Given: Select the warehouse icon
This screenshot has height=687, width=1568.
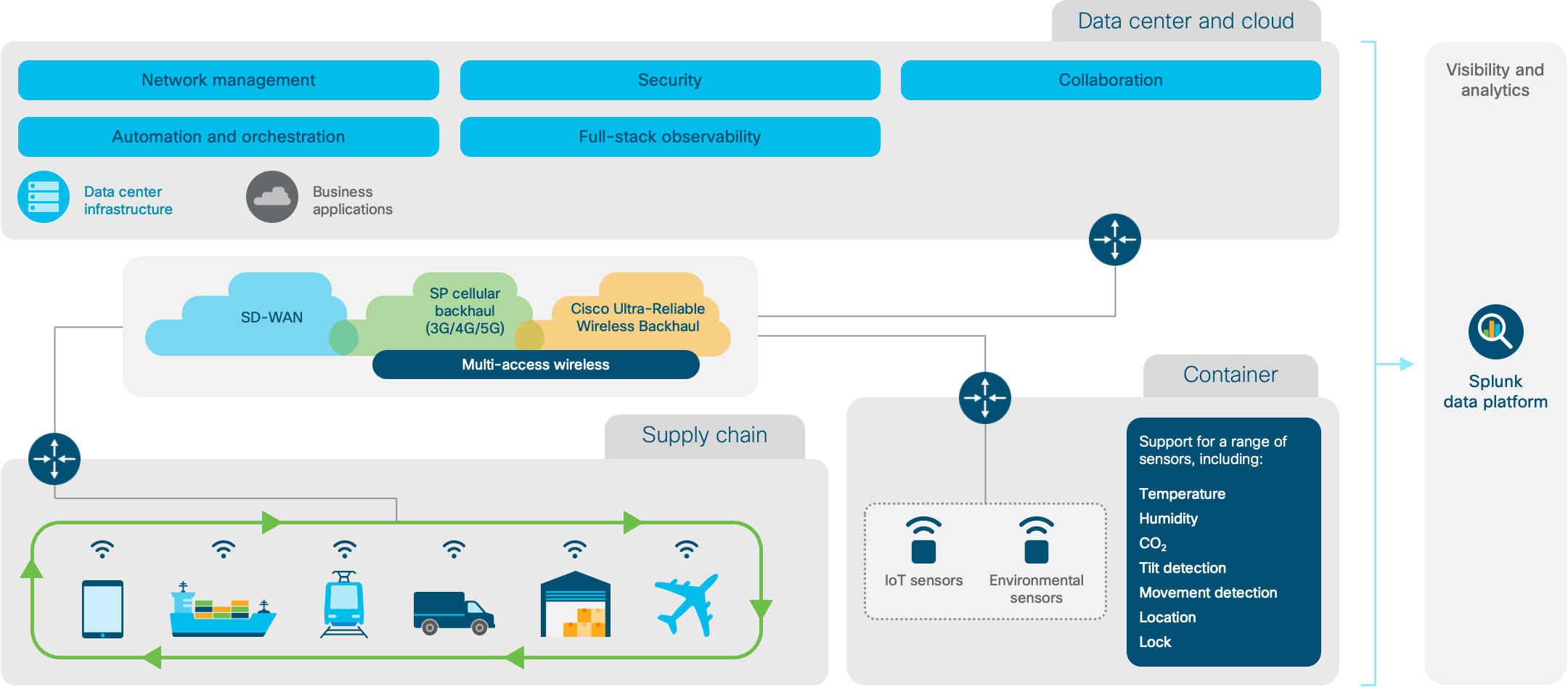Looking at the screenshot, I should 576,604.
